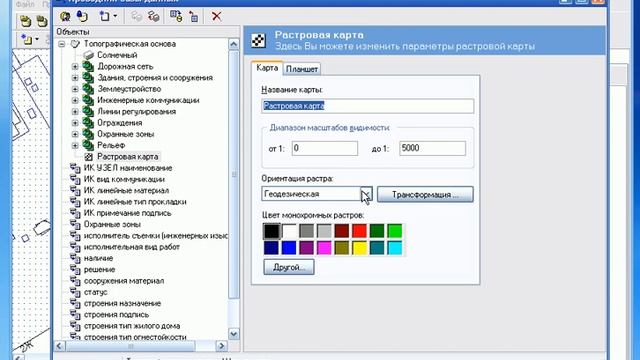
Task: Click the Рельеф layer icon
Action: tap(88, 145)
